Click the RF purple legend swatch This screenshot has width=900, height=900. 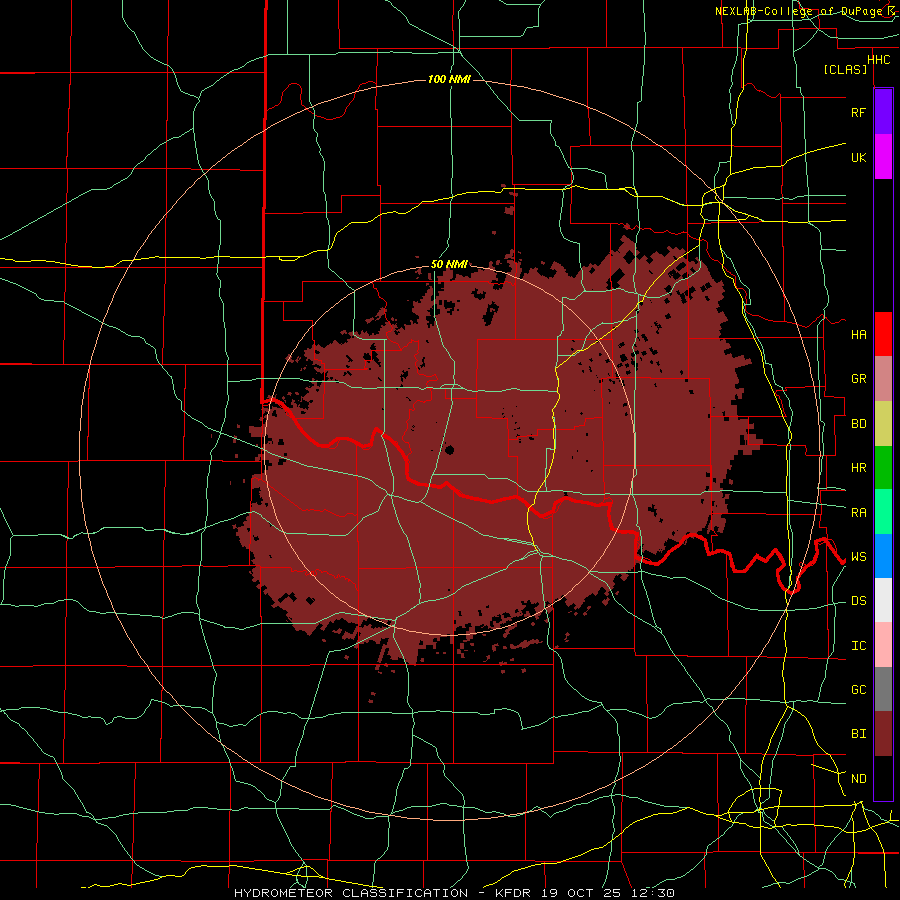pyautogui.click(x=883, y=112)
